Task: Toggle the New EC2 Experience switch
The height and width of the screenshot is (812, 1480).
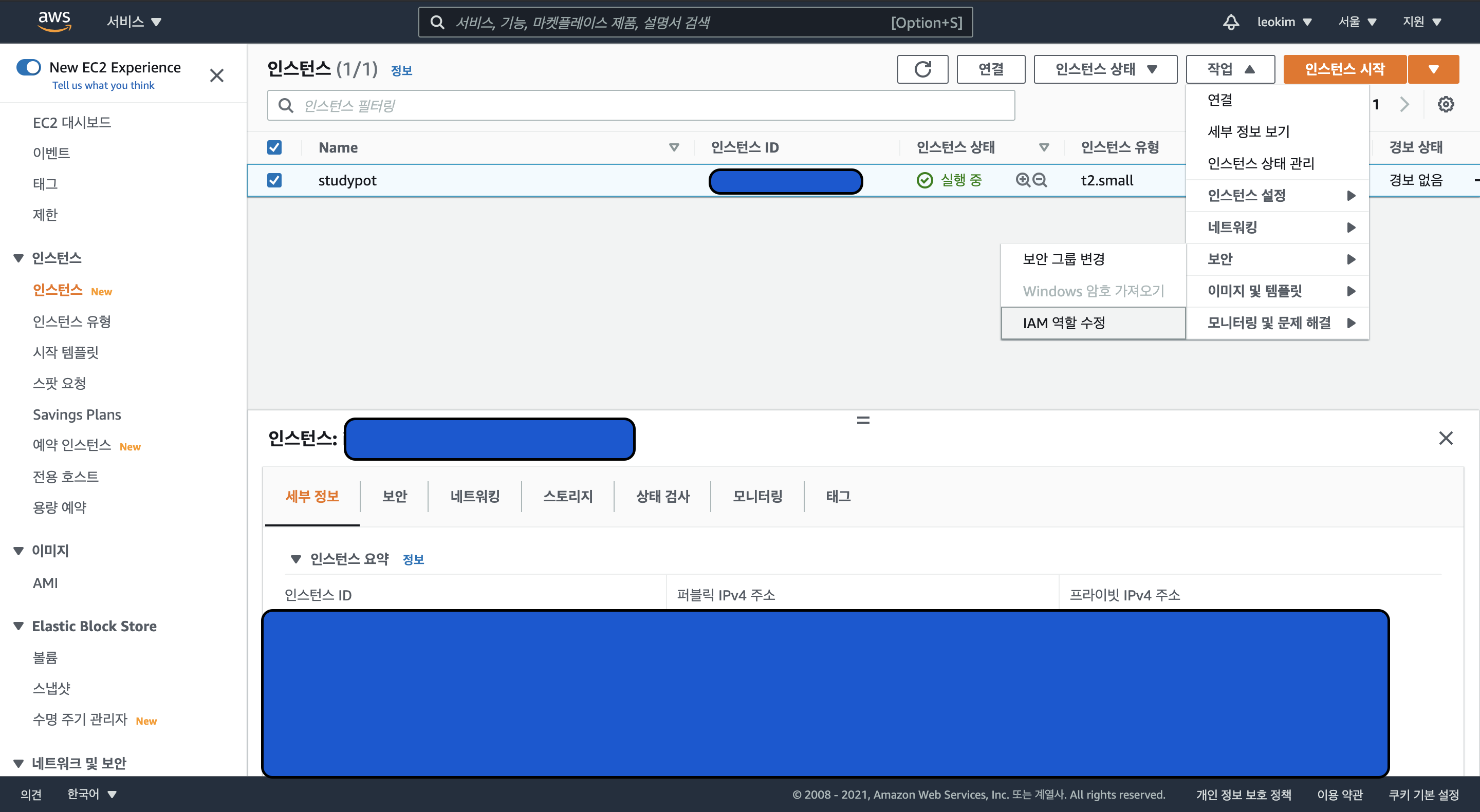Action: pyautogui.click(x=29, y=67)
